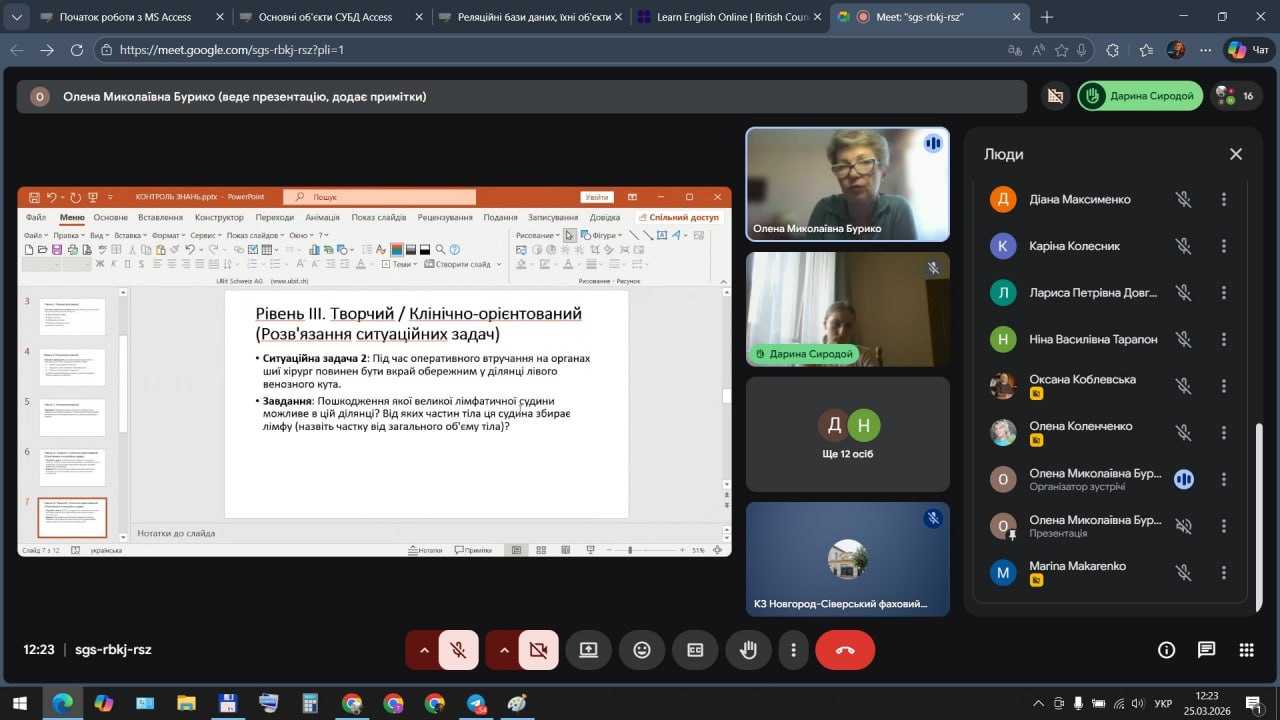Screen dimensions: 1280x720
Task: Unmute the microphone
Action: click(458, 650)
